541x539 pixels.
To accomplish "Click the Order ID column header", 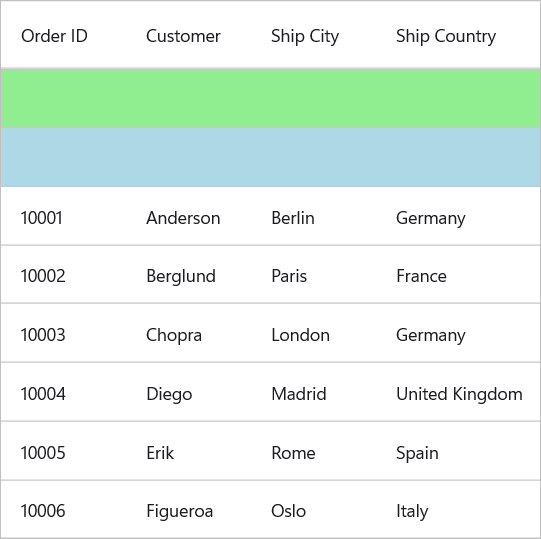I will click(63, 35).
